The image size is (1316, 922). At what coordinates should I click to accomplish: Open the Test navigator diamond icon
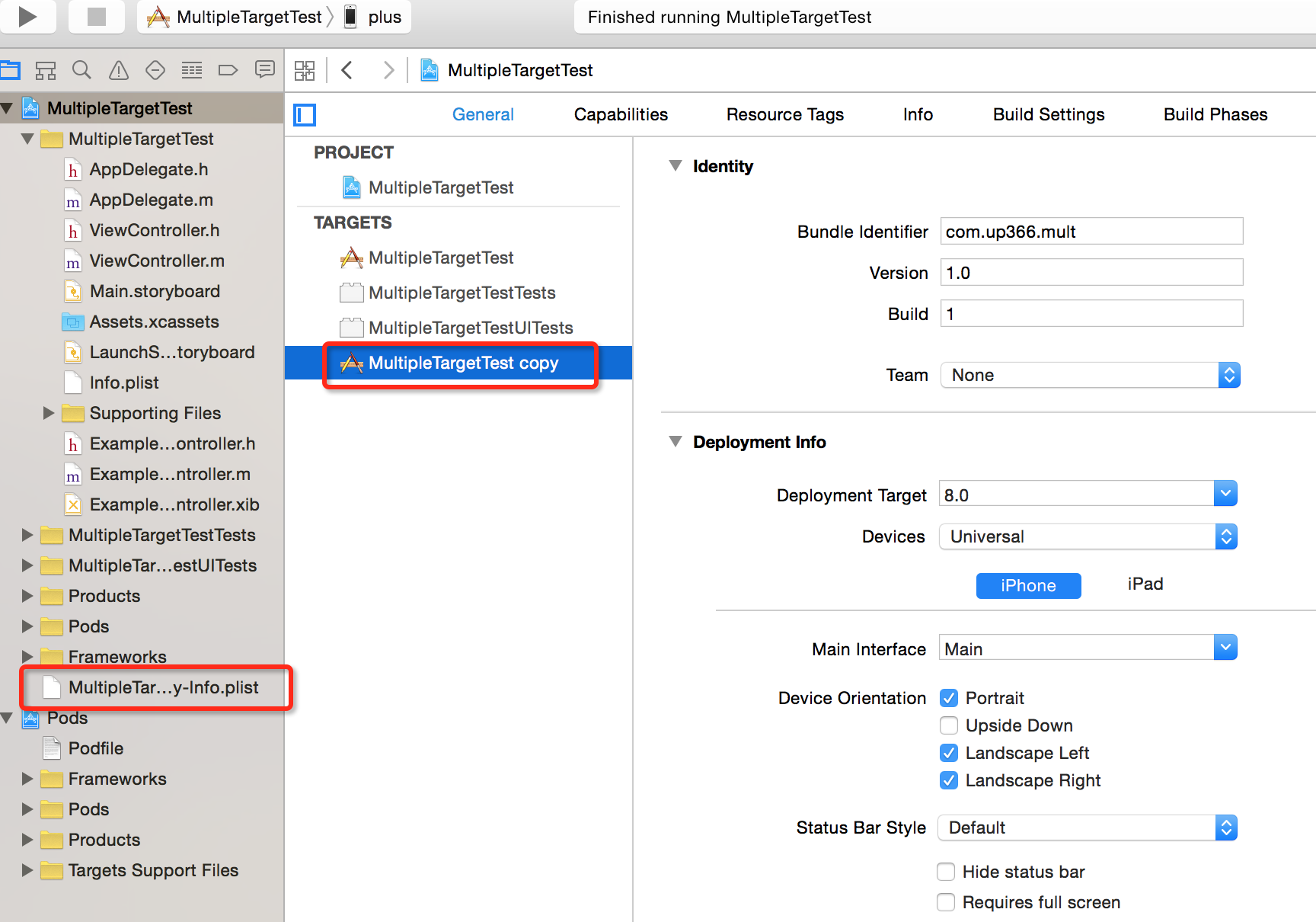point(155,71)
